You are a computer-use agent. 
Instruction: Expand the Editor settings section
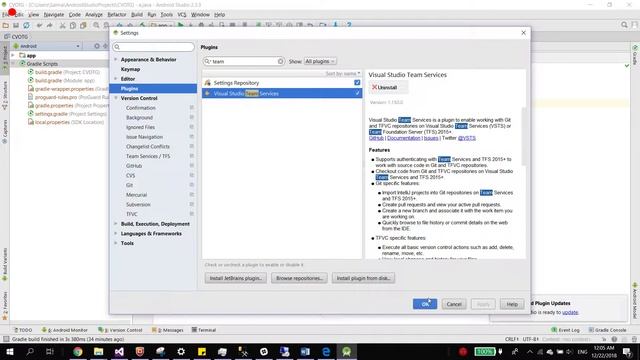point(116,79)
